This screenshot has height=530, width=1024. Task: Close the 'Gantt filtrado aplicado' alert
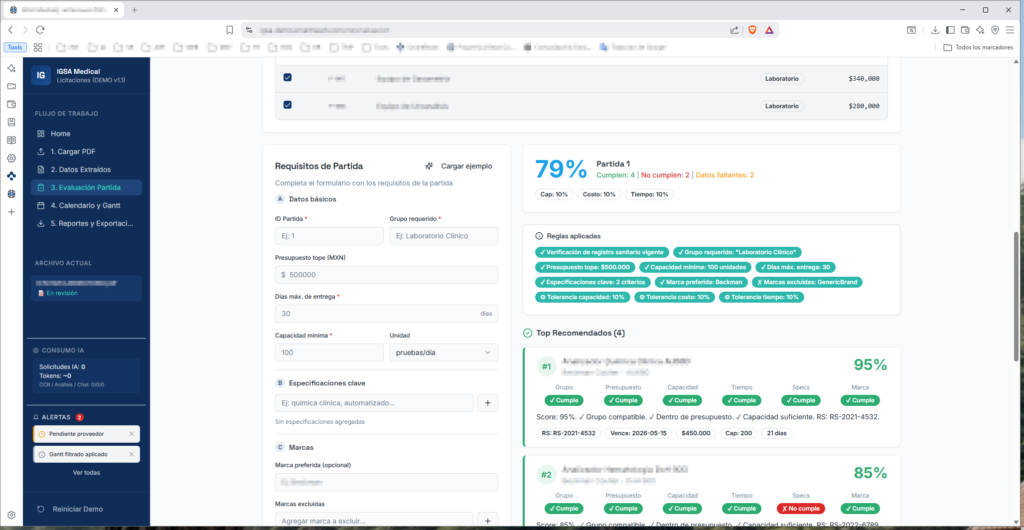[131, 454]
